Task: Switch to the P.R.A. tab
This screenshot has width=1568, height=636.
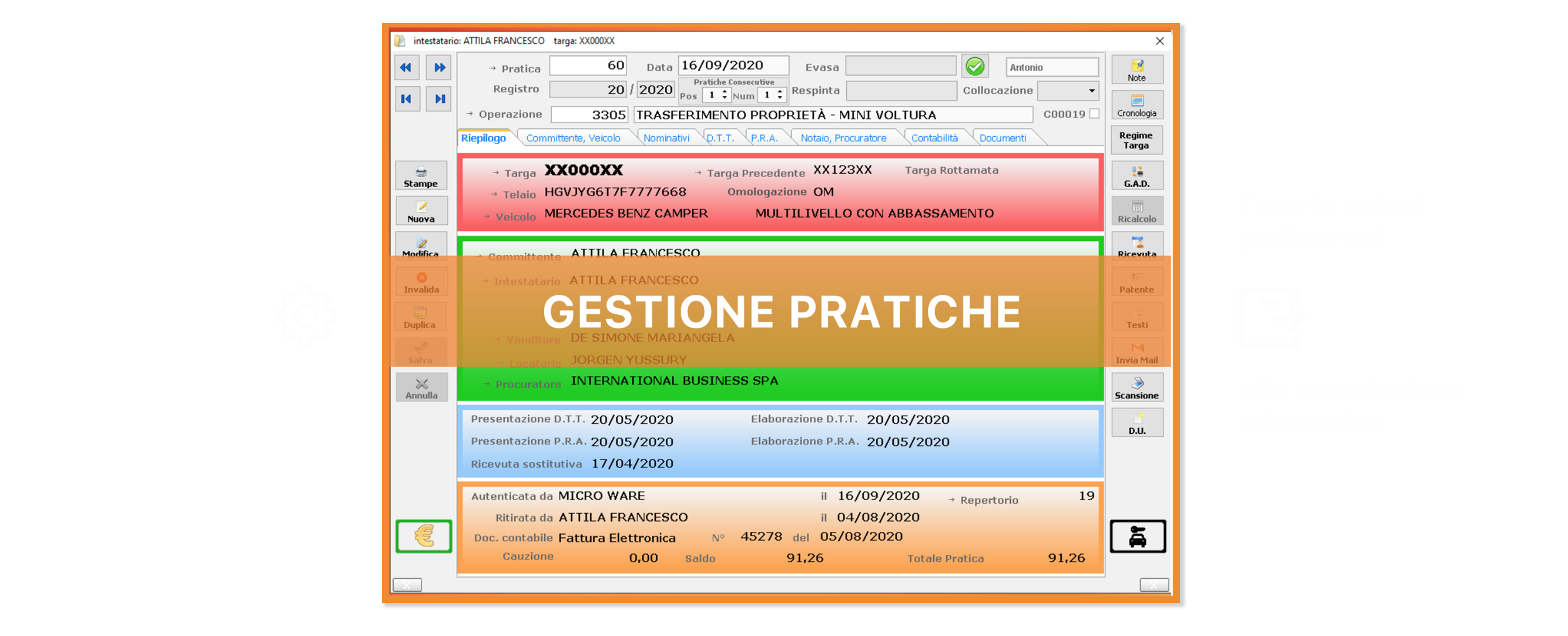Action: point(764,138)
